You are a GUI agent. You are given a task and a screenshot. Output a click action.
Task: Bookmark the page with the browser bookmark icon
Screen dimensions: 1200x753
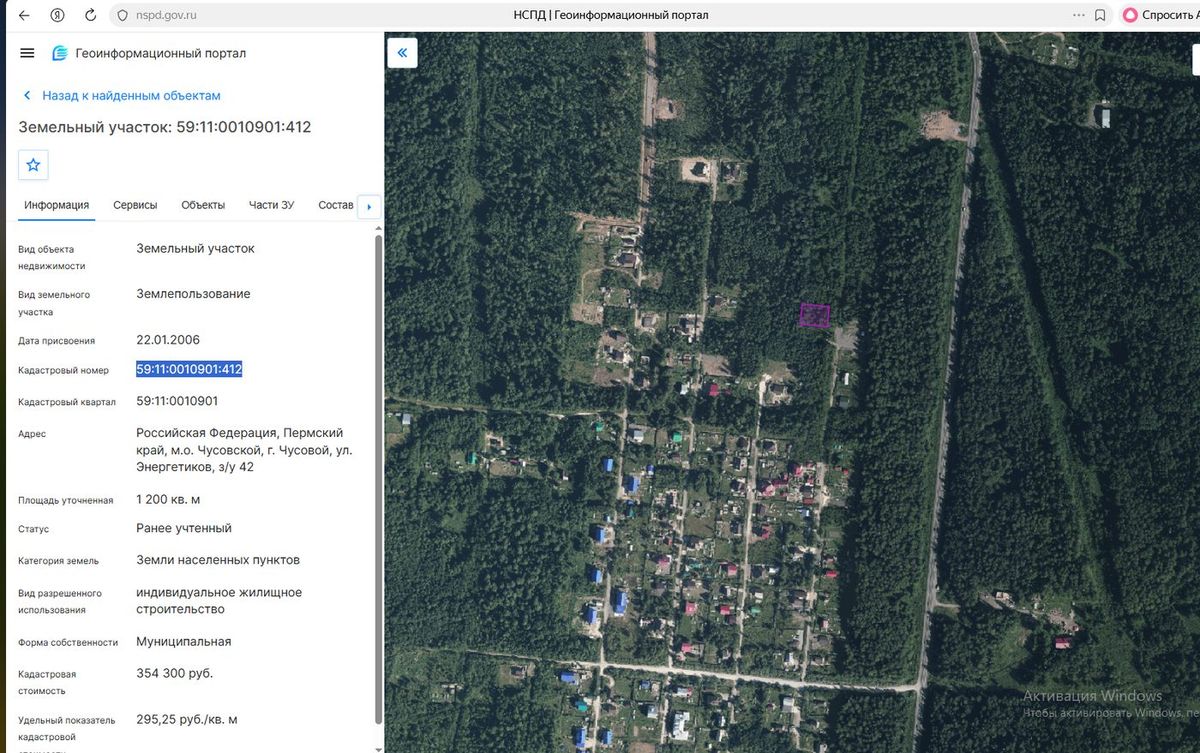tap(1100, 15)
